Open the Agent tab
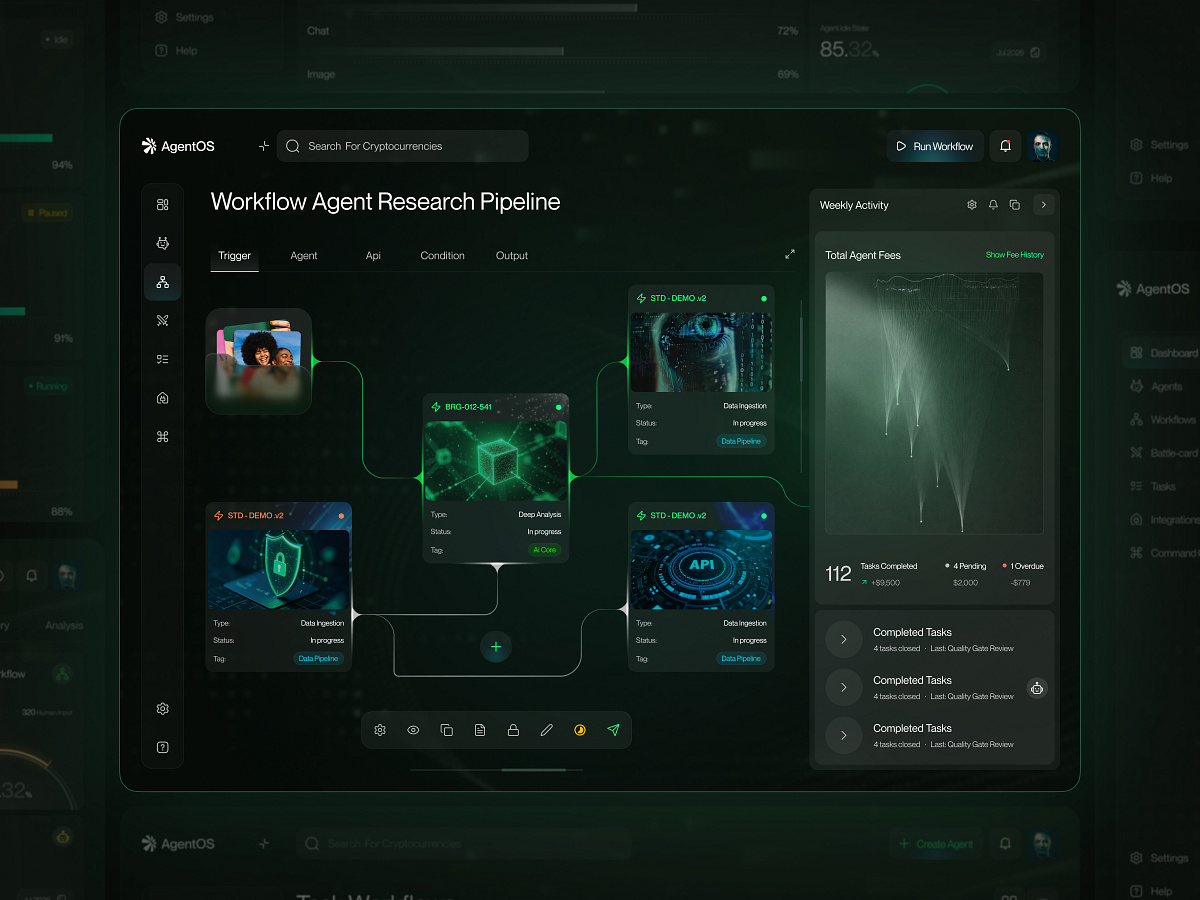The image size is (1200, 900). (303, 255)
